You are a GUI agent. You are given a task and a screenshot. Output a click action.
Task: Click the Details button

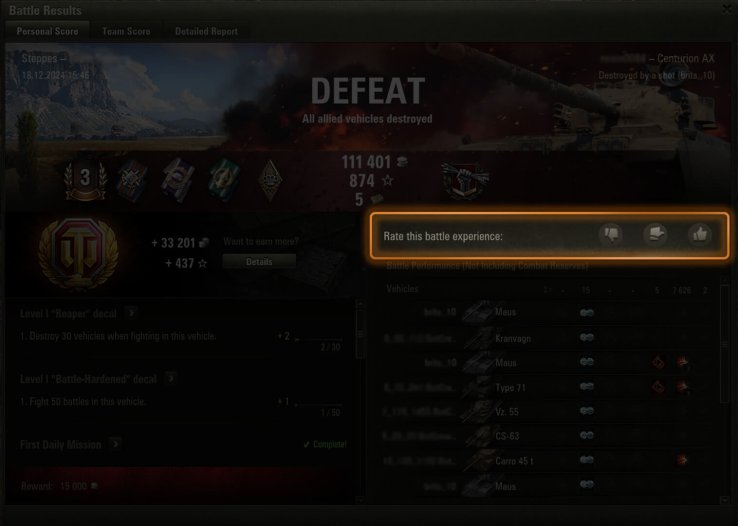(259, 262)
